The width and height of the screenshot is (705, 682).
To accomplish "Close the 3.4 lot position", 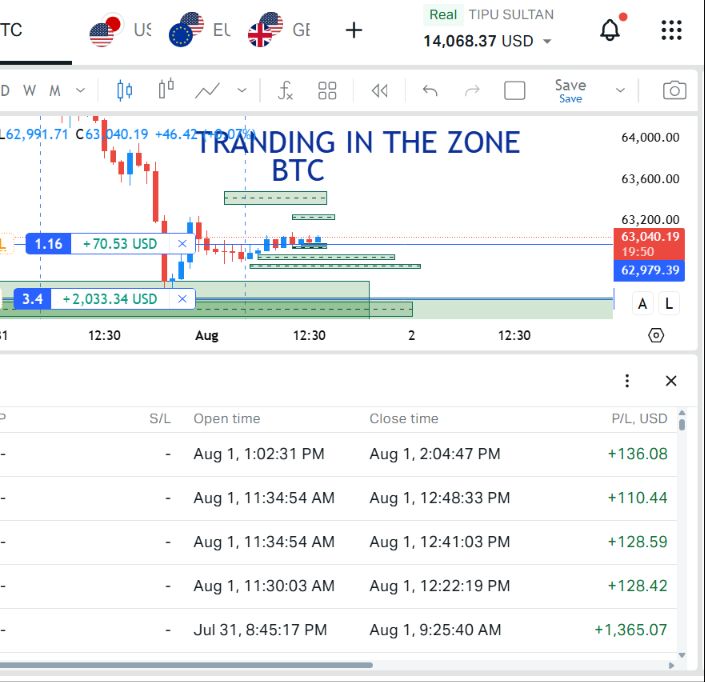I will pyautogui.click(x=182, y=299).
